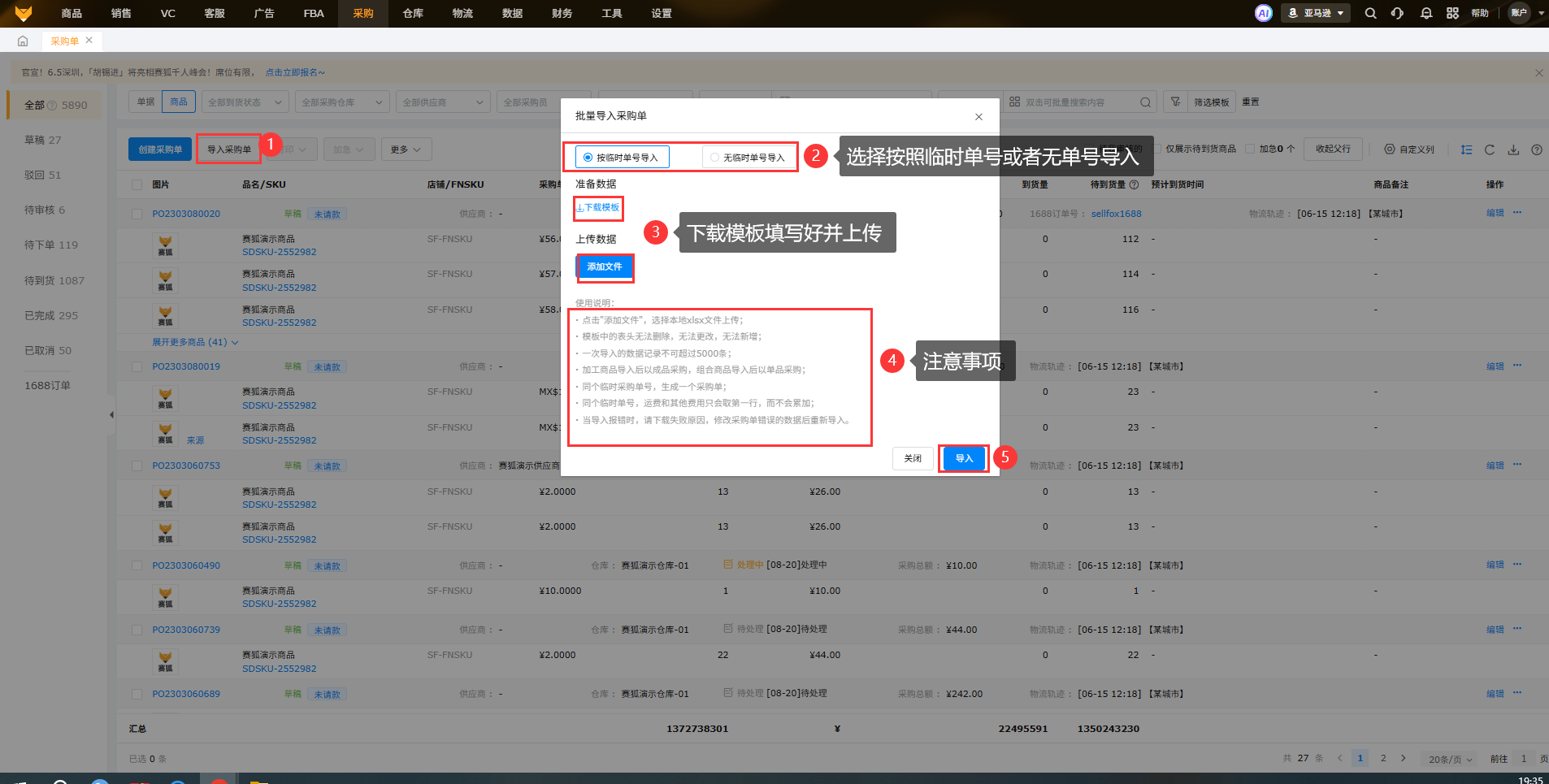Switch to 待到货 sidebar tab

(x=54, y=280)
